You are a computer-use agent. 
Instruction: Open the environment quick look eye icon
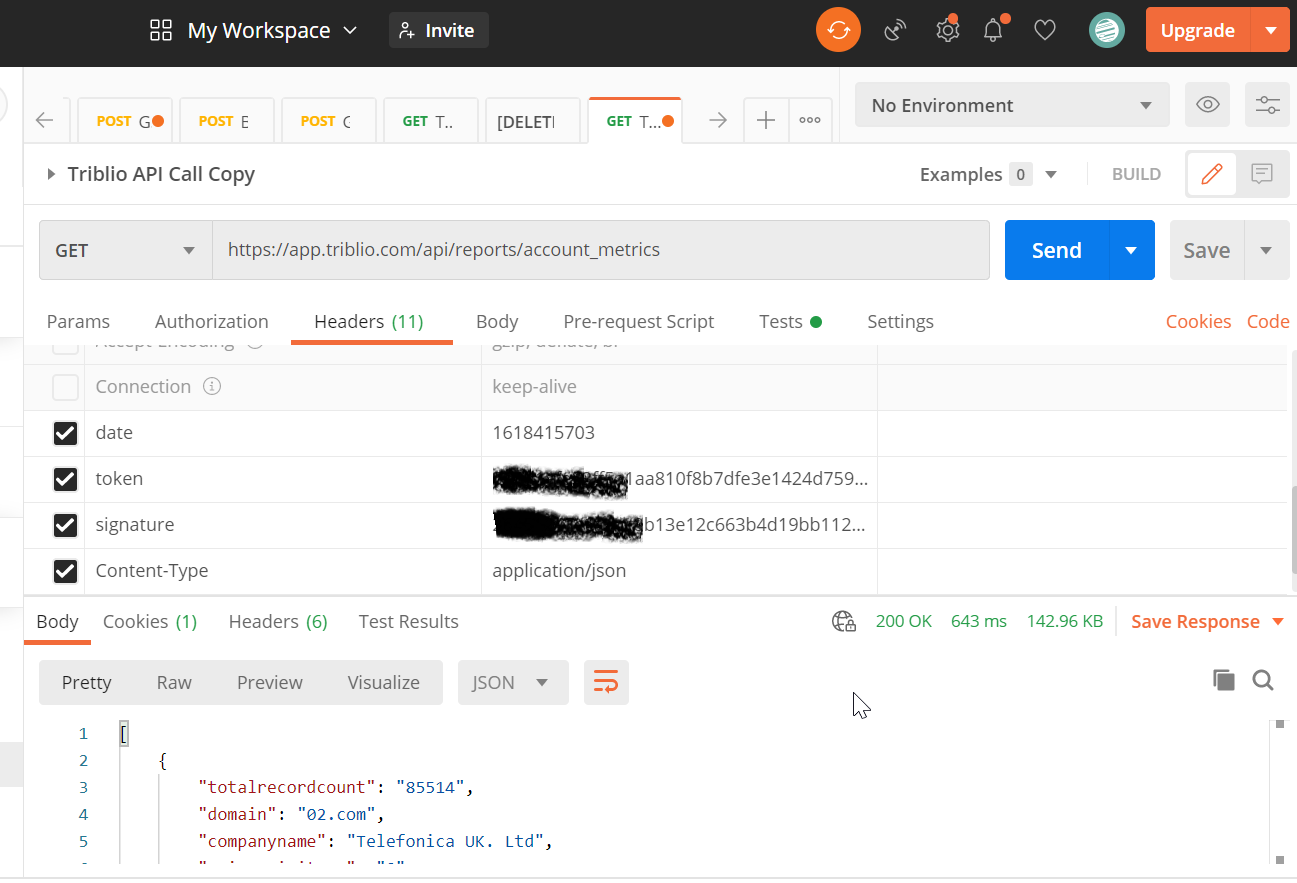[x=1207, y=104]
